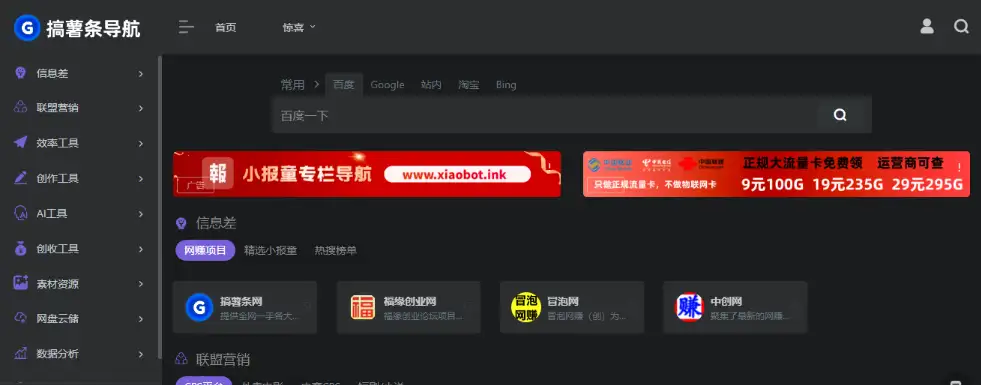Expand the 创作工具 sidebar chevron

pos(141,178)
